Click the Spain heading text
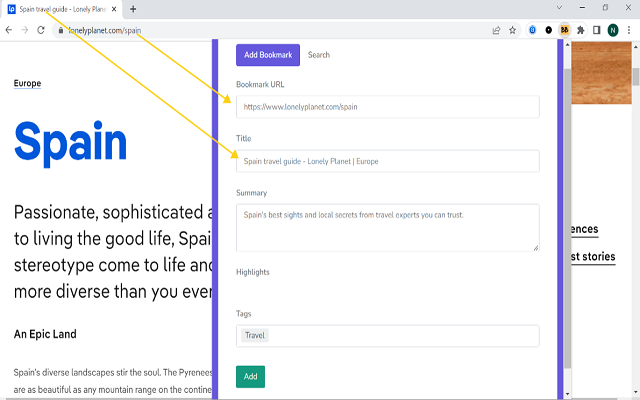 point(70,142)
